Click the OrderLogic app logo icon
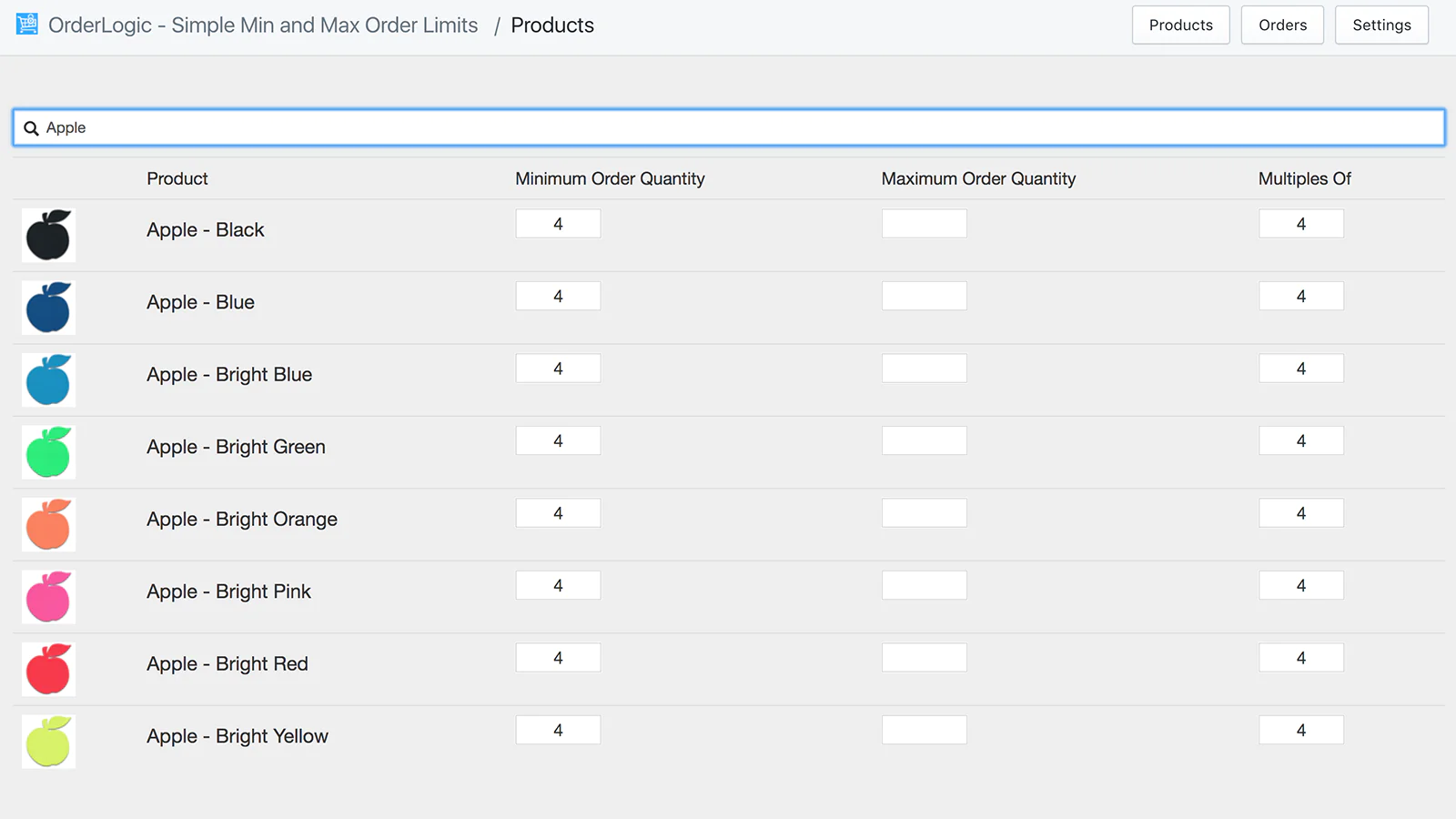 pyautogui.click(x=27, y=25)
